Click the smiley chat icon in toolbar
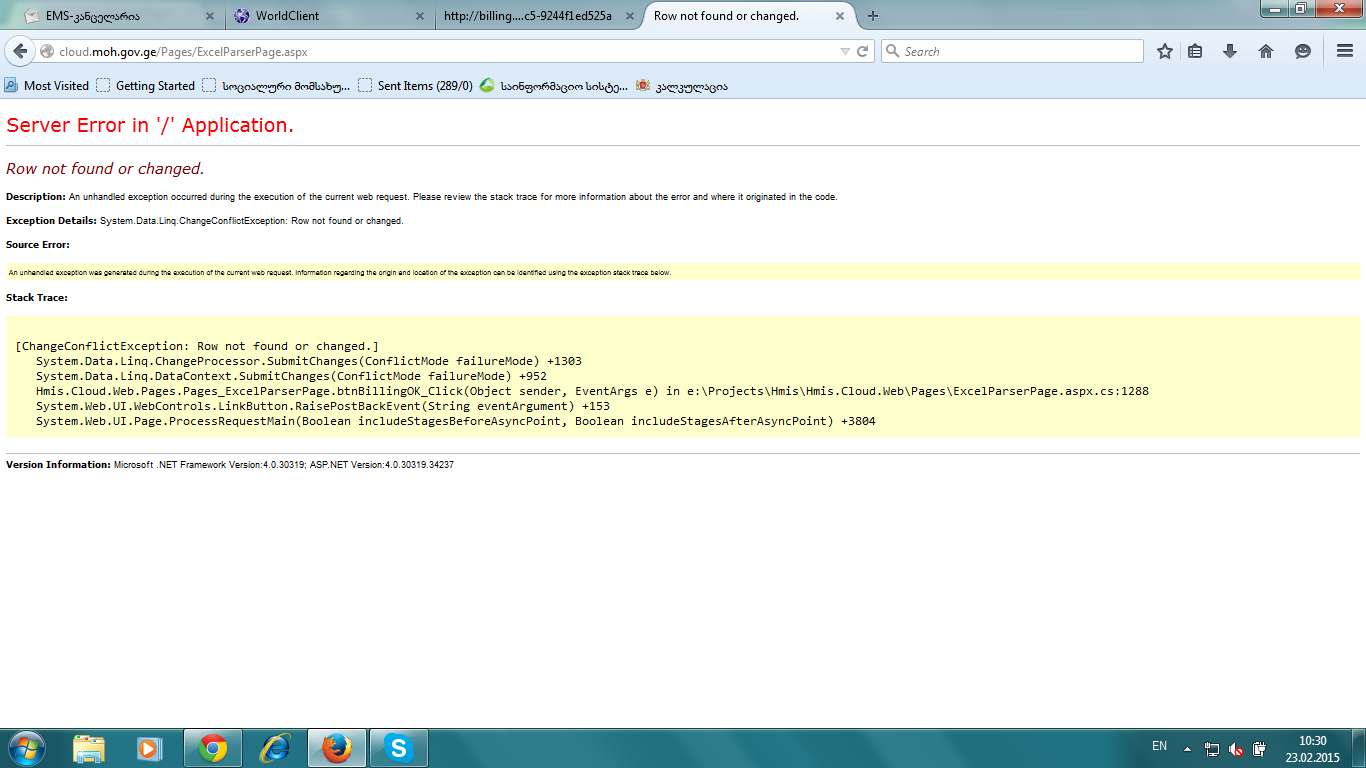 click(x=1302, y=52)
